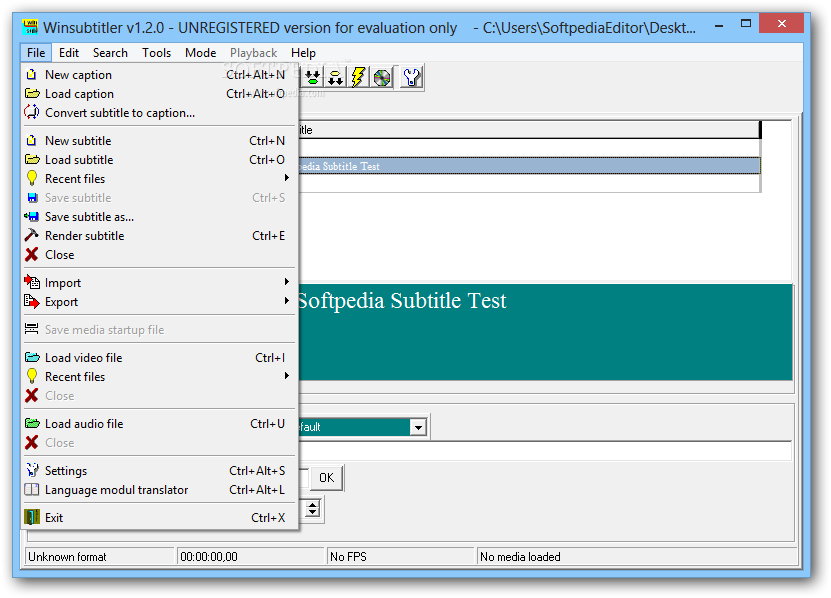This screenshot has height=598, width=831.
Task: Click the rainbow disc toolbar icon
Action: [x=382, y=77]
